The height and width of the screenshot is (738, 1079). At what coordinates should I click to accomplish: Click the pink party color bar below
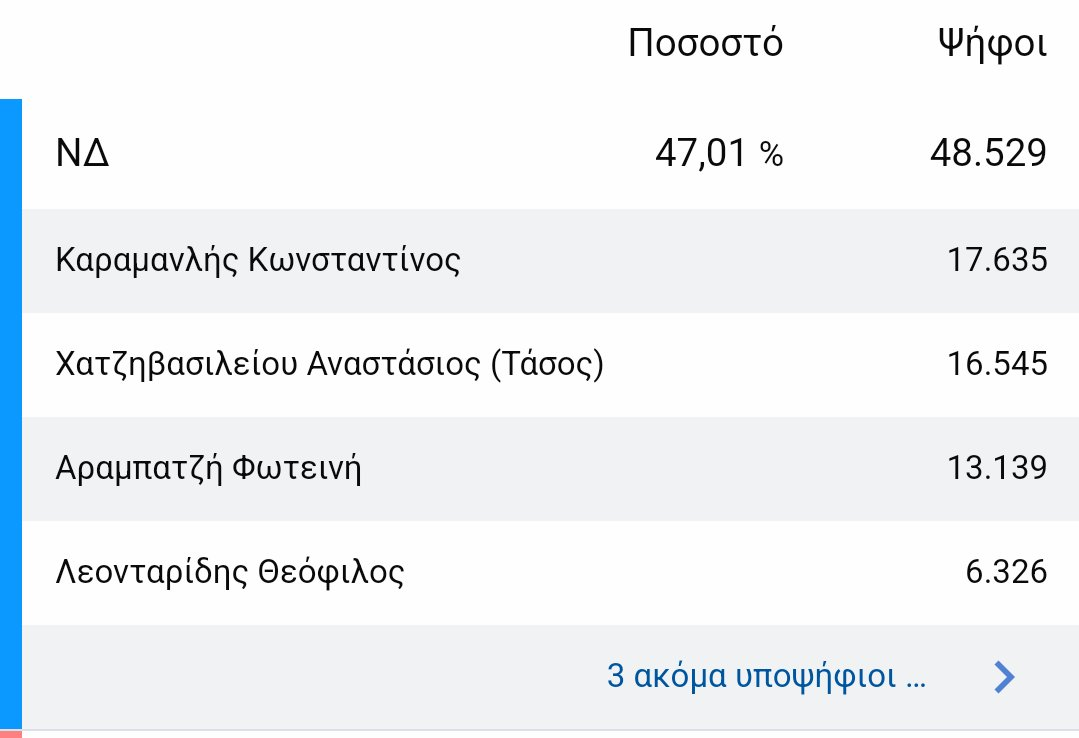coord(10,734)
